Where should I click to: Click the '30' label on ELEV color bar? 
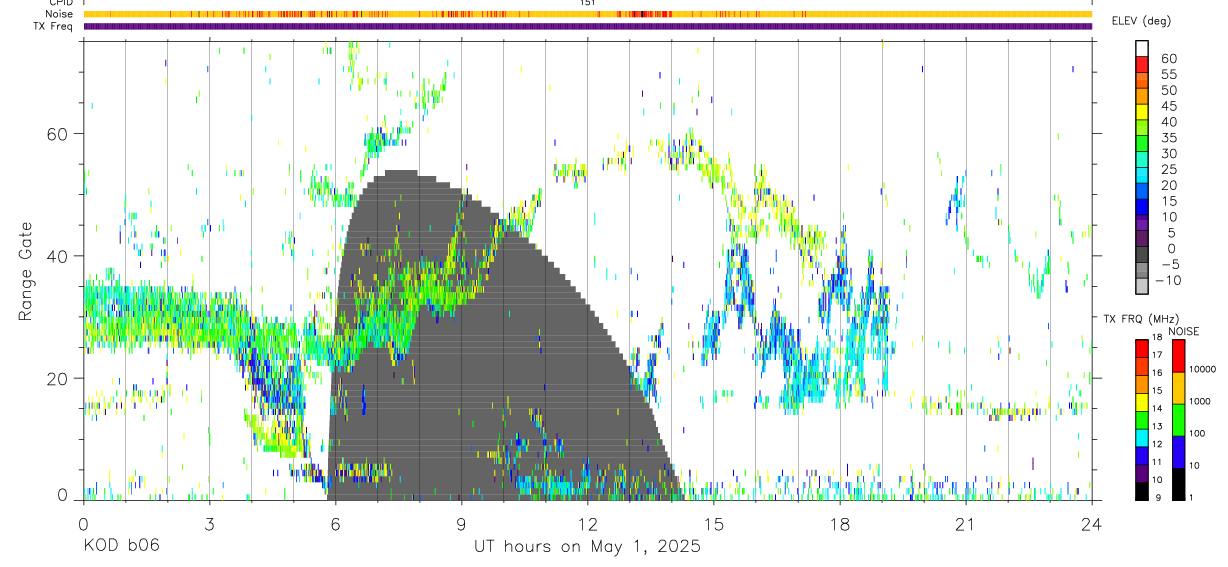(1167, 153)
